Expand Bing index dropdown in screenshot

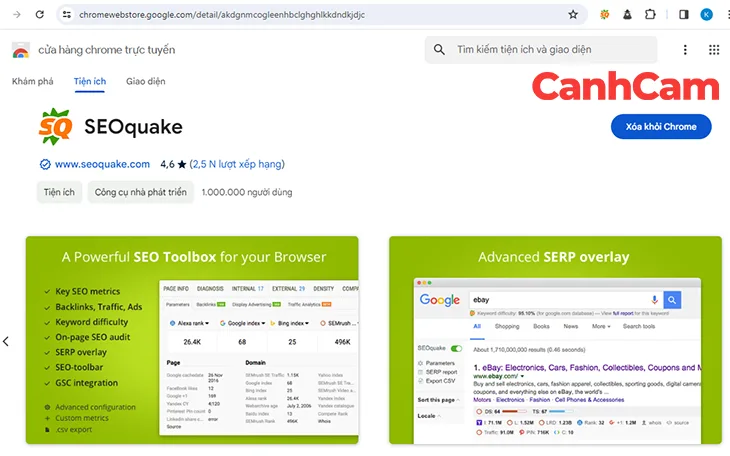click(x=290, y=323)
